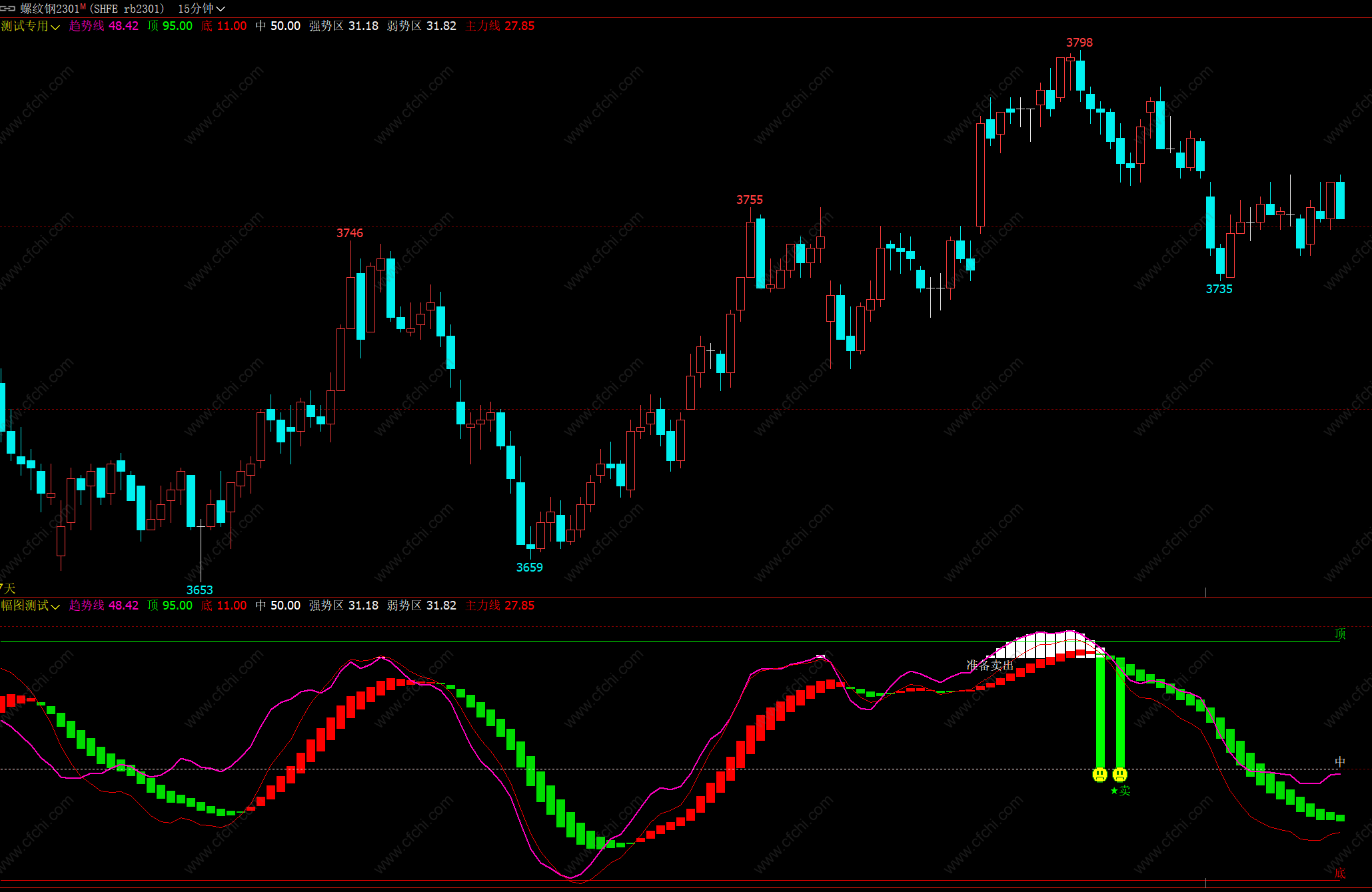This screenshot has height=892, width=1372.
Task: Click the 7天 label at chart bottom-left
Action: (7, 588)
